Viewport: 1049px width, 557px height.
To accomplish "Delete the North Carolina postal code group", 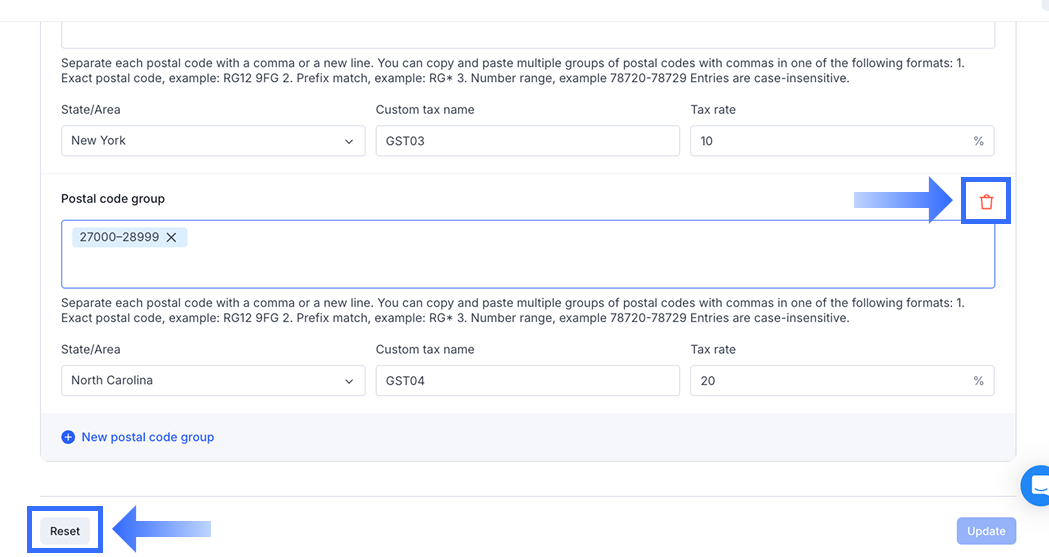I will [986, 201].
